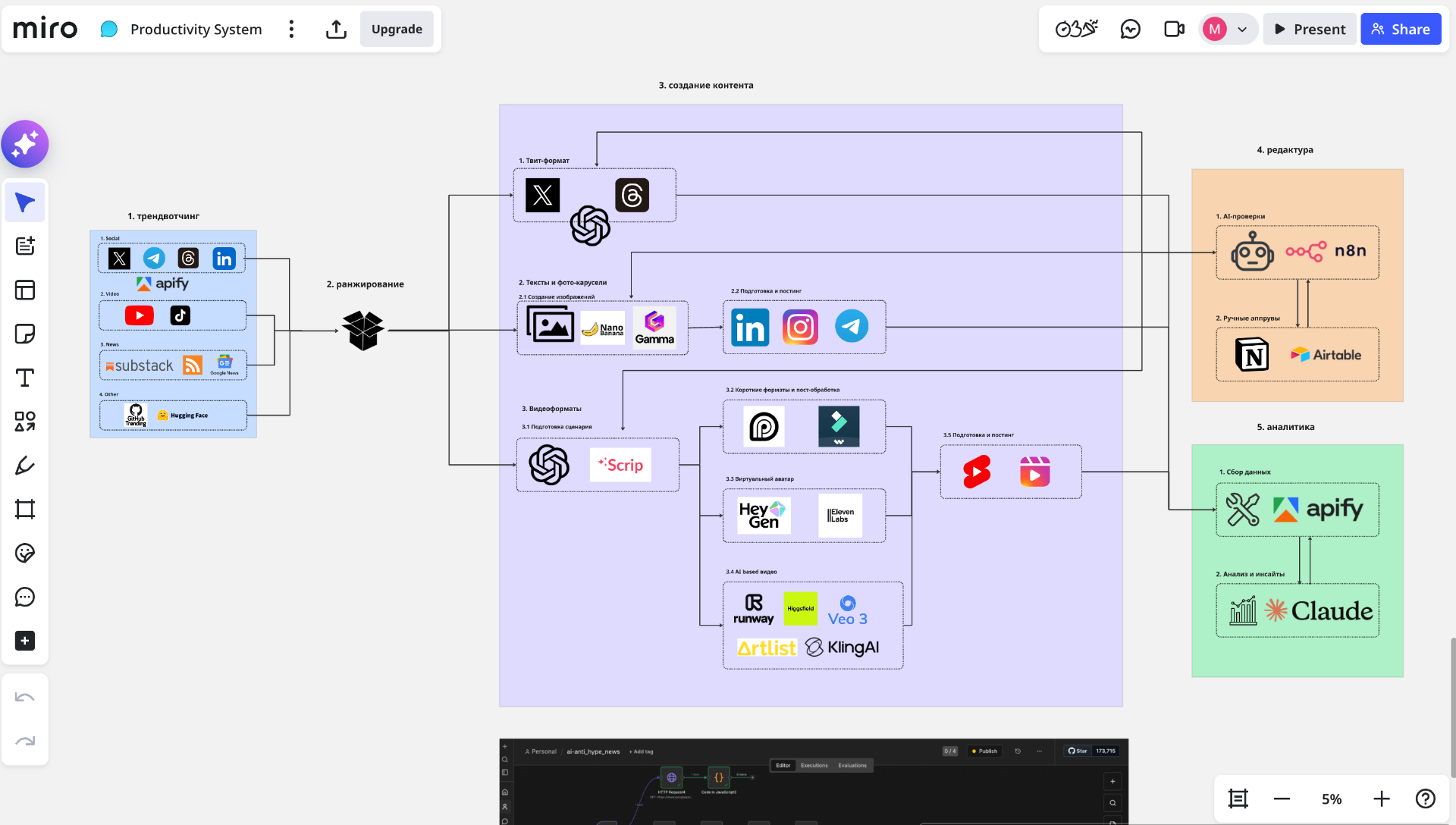Select the '3. создание контента' frame title
1456x825 pixels.
[x=706, y=86]
